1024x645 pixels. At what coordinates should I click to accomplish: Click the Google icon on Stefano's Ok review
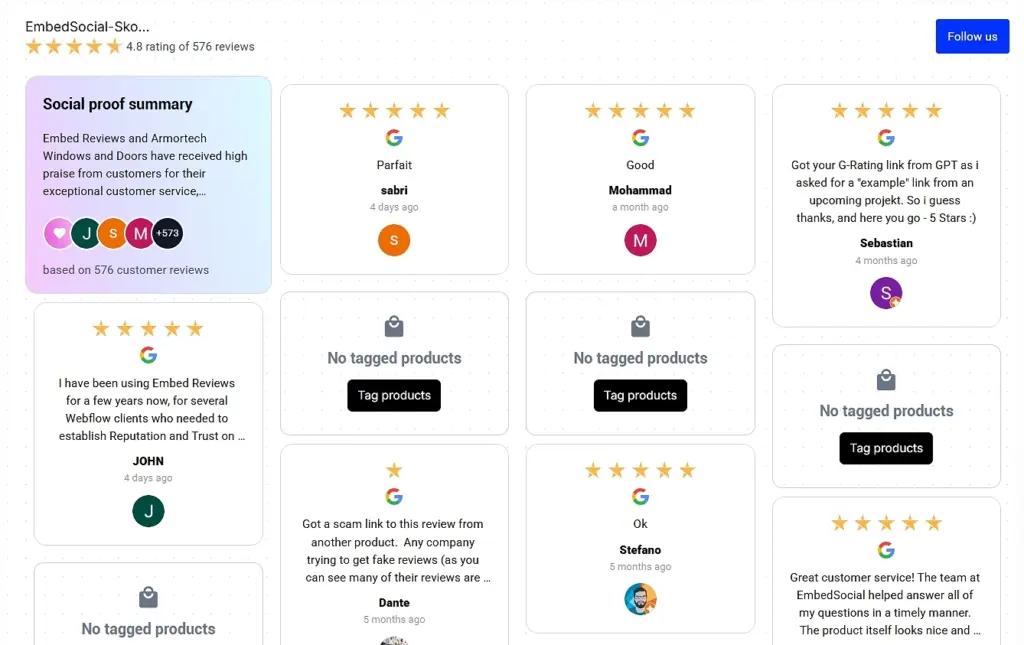click(x=640, y=496)
